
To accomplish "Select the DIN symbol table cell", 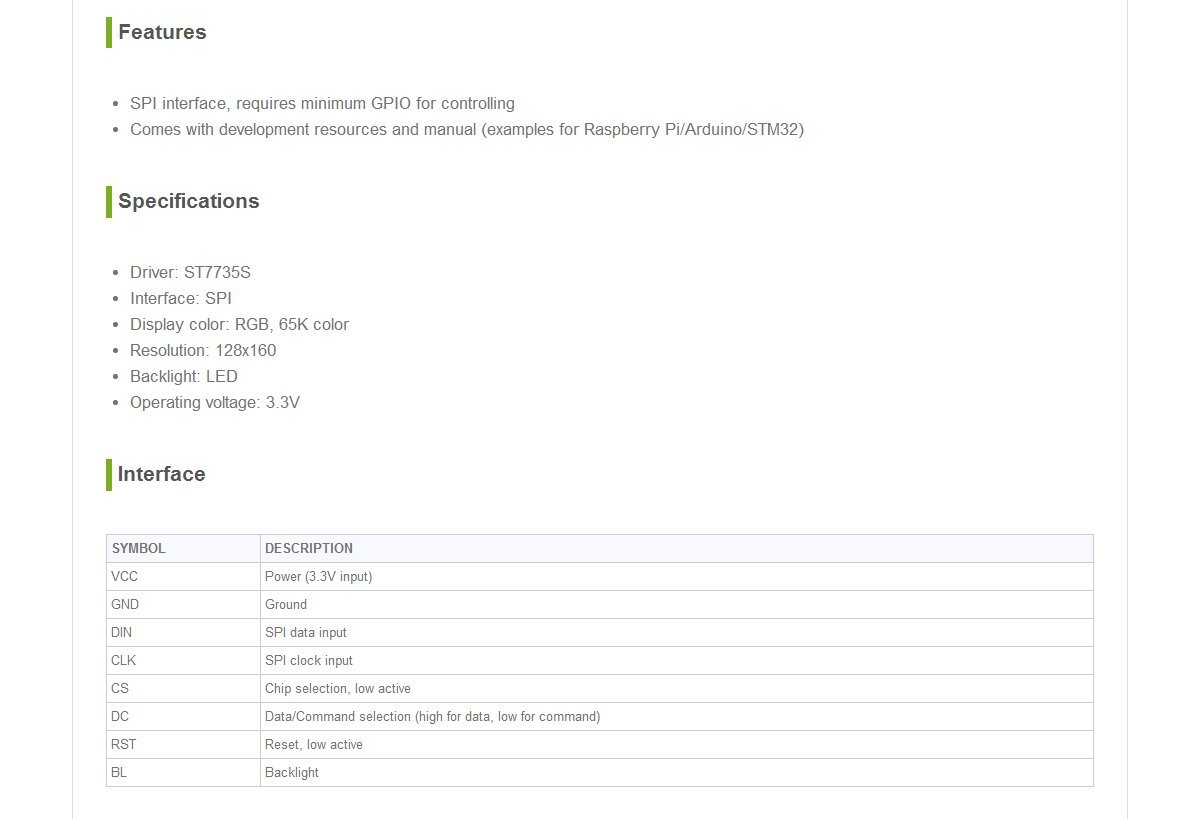I will (122, 632).
